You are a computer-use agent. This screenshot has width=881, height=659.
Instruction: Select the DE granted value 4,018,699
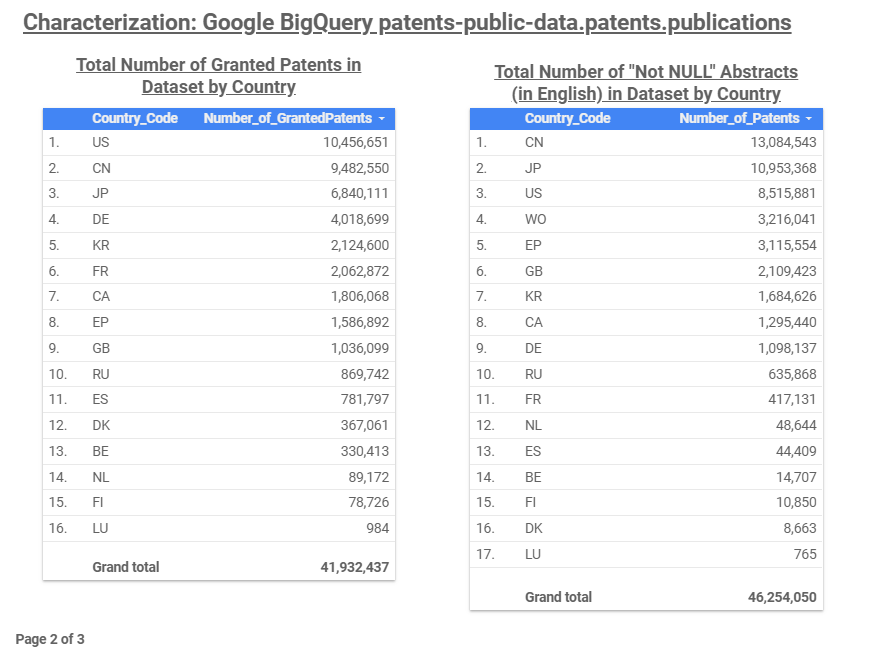[x=360, y=219]
